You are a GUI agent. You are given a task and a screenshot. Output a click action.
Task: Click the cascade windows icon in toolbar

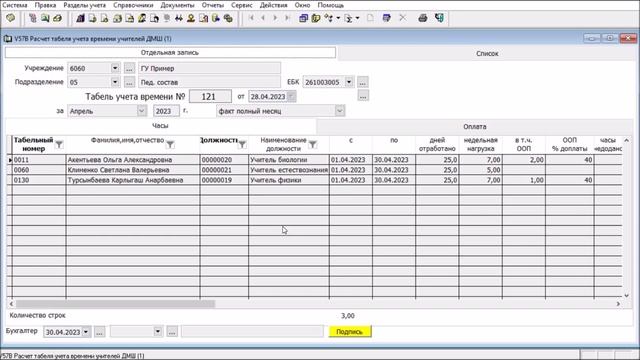tap(303, 18)
